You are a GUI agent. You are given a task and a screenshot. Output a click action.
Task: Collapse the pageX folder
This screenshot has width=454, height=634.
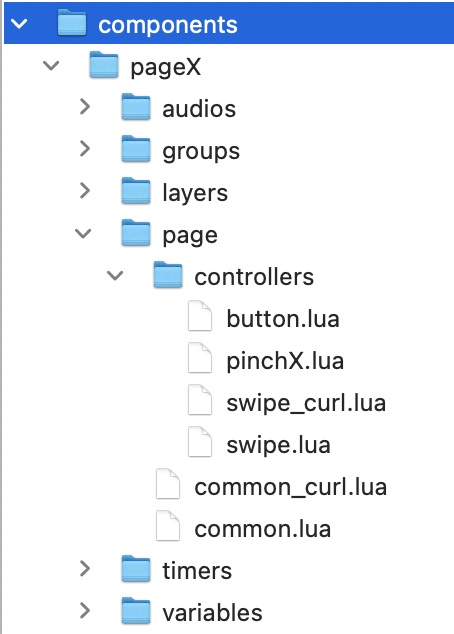pyautogui.click(x=51, y=66)
